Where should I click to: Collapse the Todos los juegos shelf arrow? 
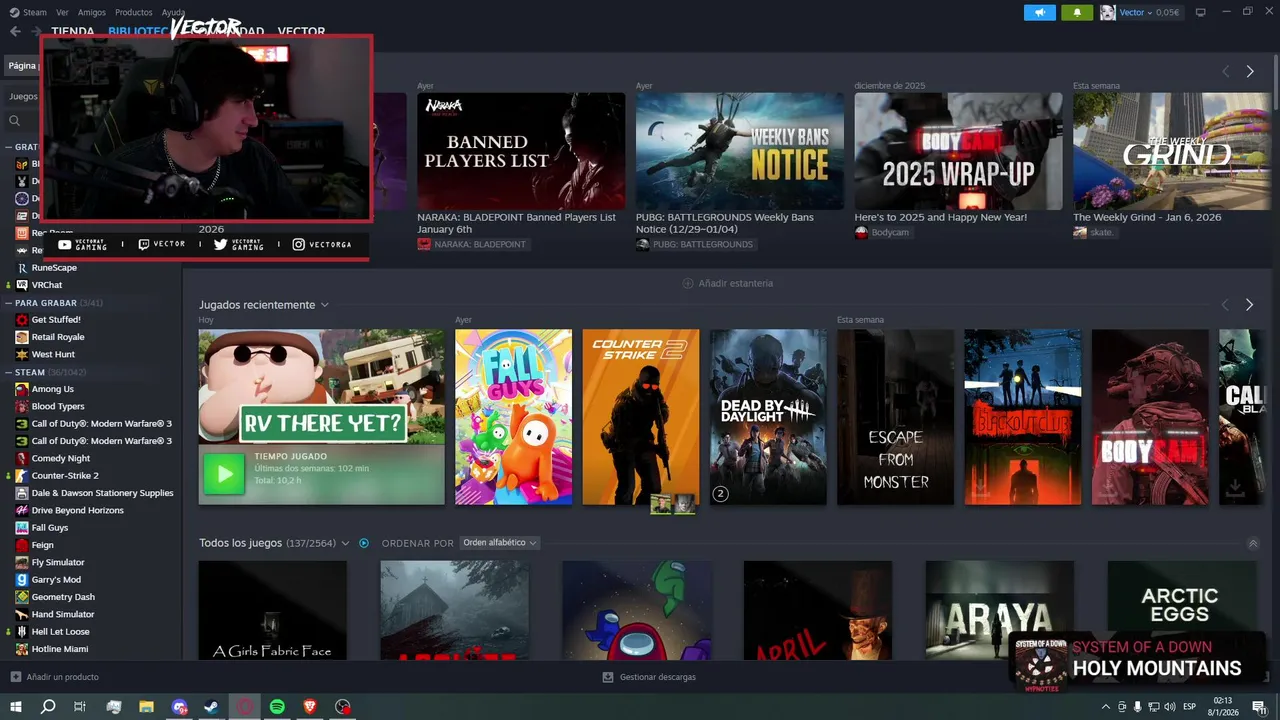click(x=1253, y=543)
